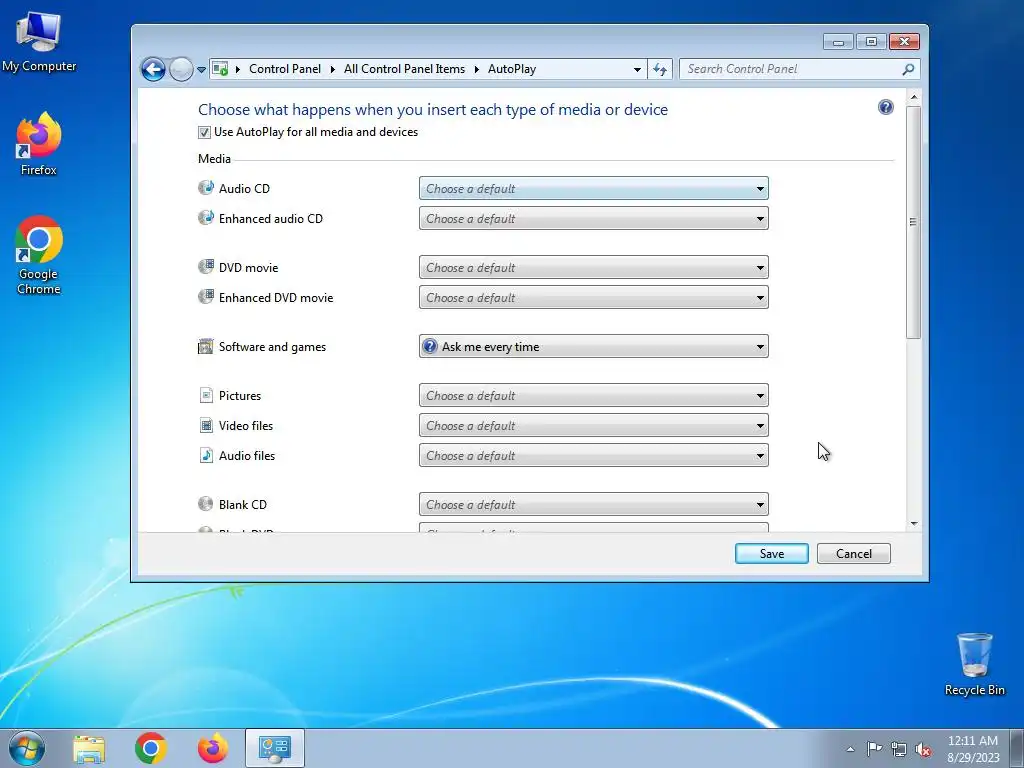Open the Video files default dropdown
1024x768 pixels.
click(x=594, y=425)
